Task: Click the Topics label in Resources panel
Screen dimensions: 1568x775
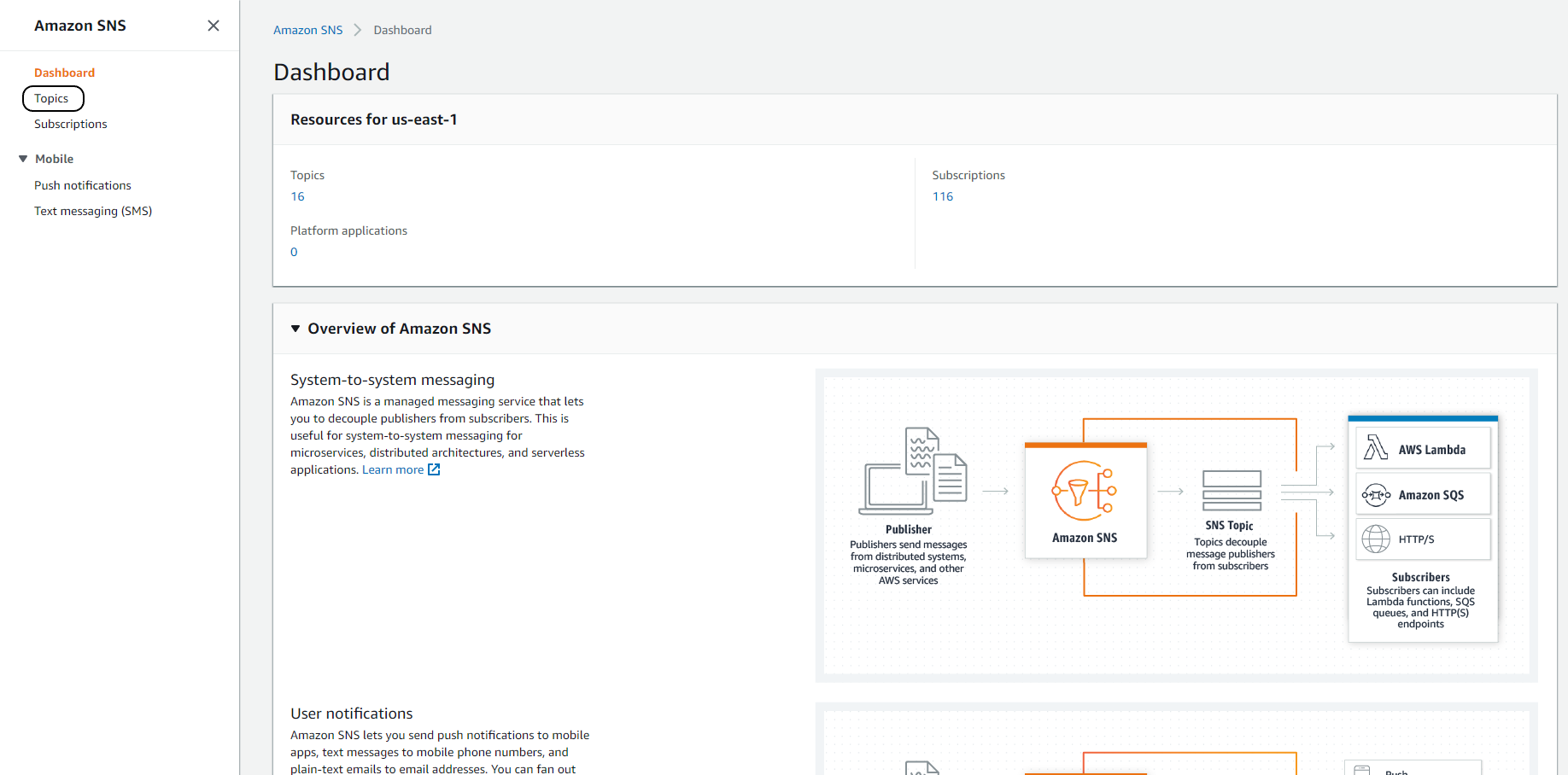Action: [307, 175]
